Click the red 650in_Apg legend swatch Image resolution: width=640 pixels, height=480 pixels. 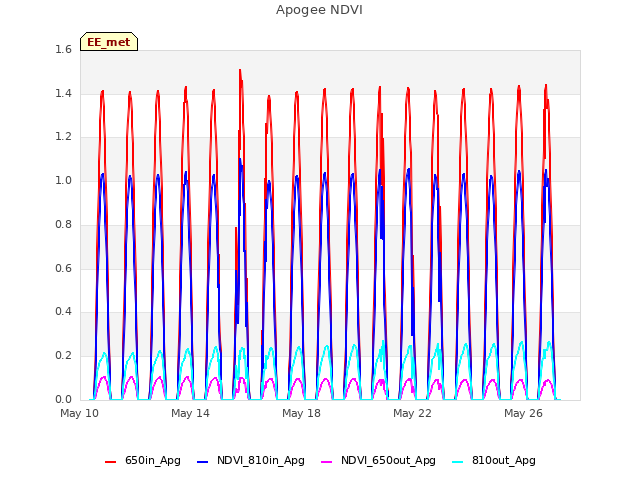click(111, 462)
